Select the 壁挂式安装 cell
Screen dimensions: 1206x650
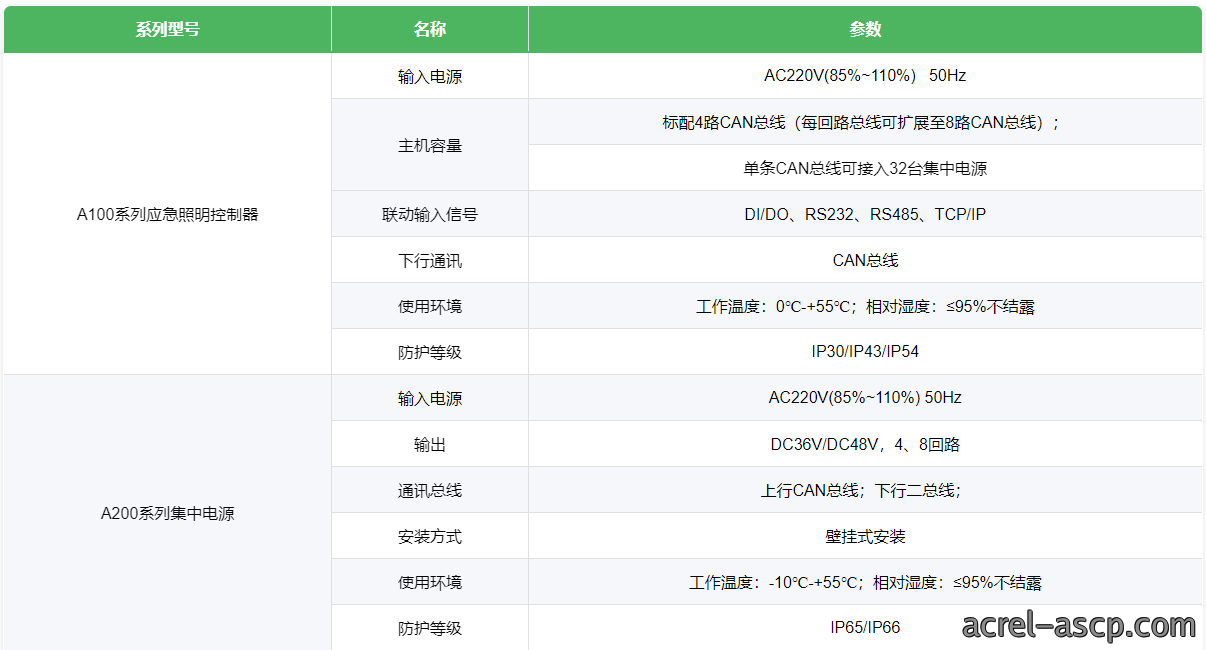pyautogui.click(x=865, y=536)
